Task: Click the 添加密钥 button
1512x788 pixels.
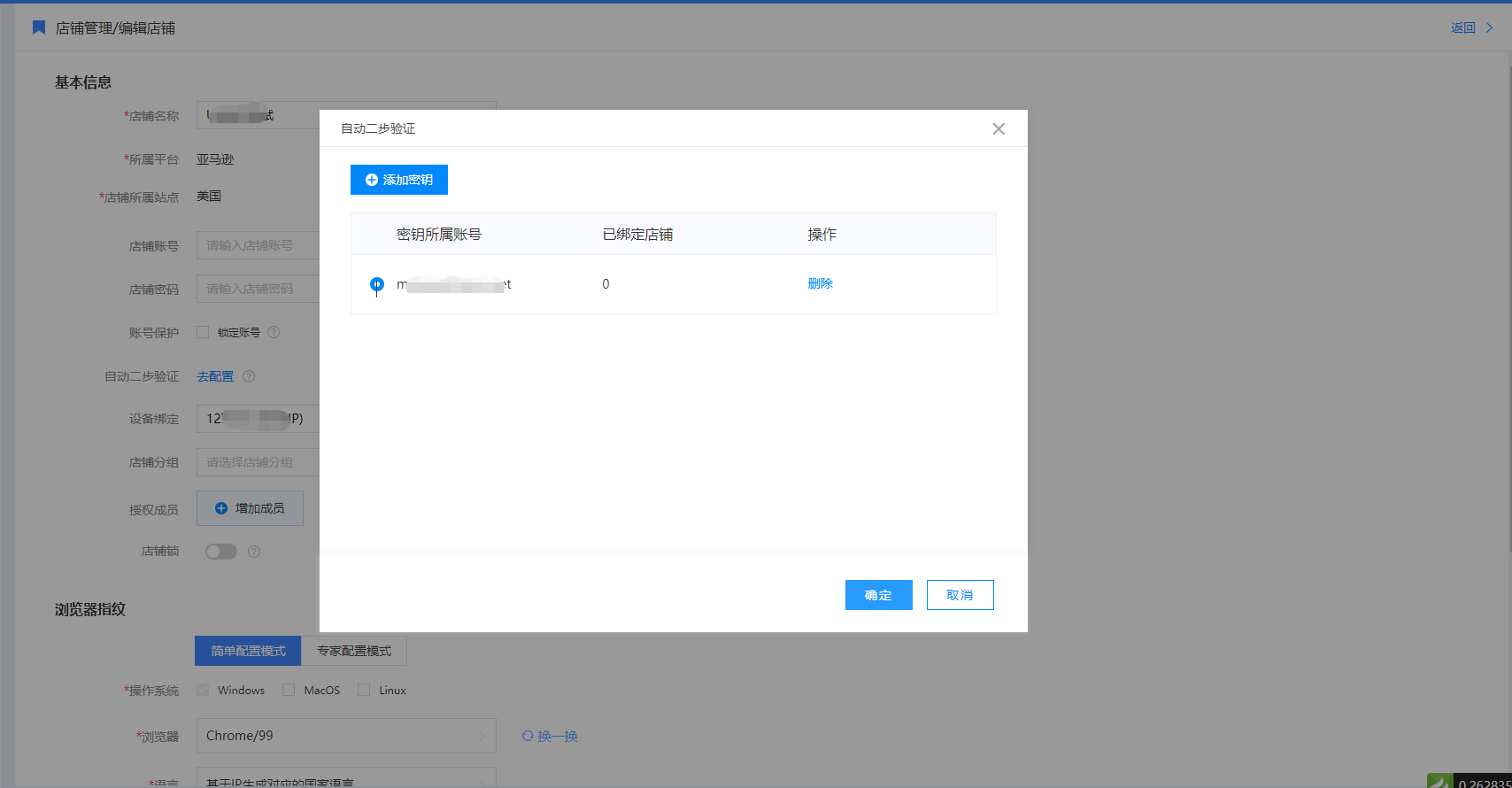Action: coord(399,180)
